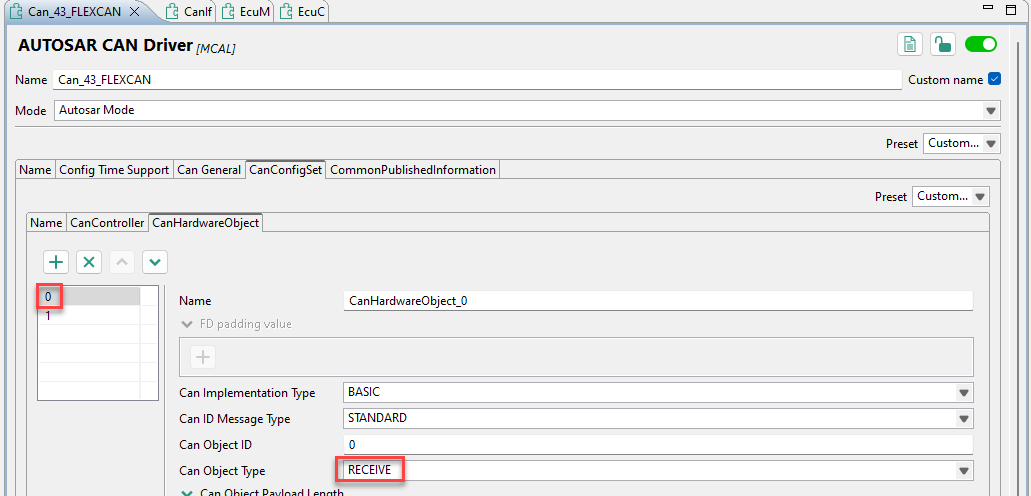Toggle the green component enable switch
The height and width of the screenshot is (496, 1031).
coord(980,45)
